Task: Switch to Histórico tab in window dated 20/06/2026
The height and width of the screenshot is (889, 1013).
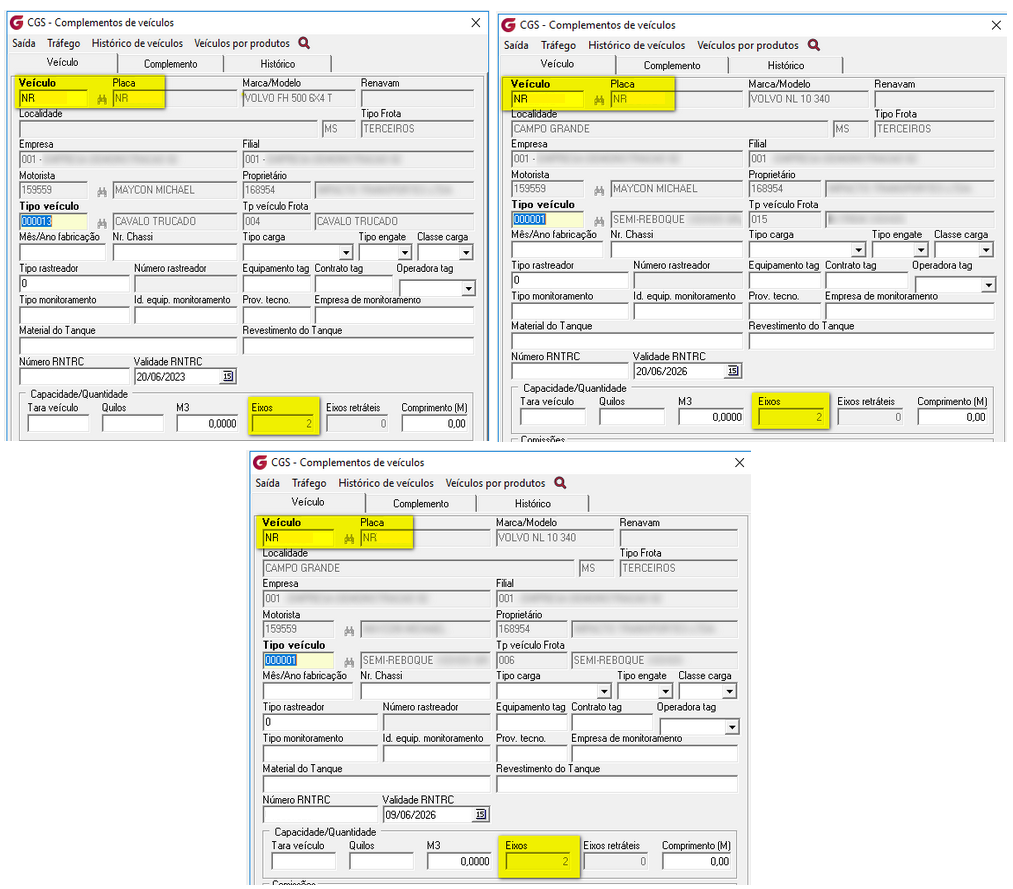Action: 786,65
